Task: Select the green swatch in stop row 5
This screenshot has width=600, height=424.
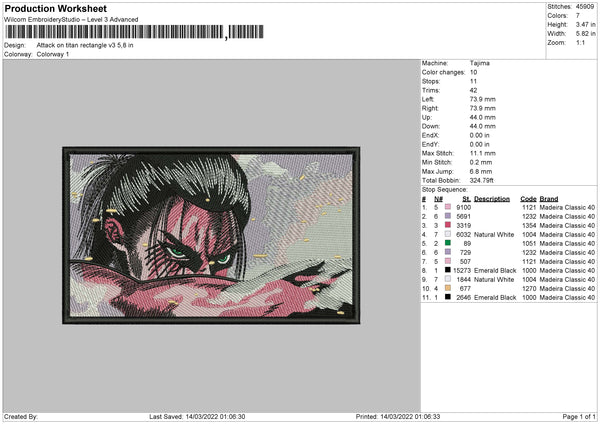Action: (448, 243)
